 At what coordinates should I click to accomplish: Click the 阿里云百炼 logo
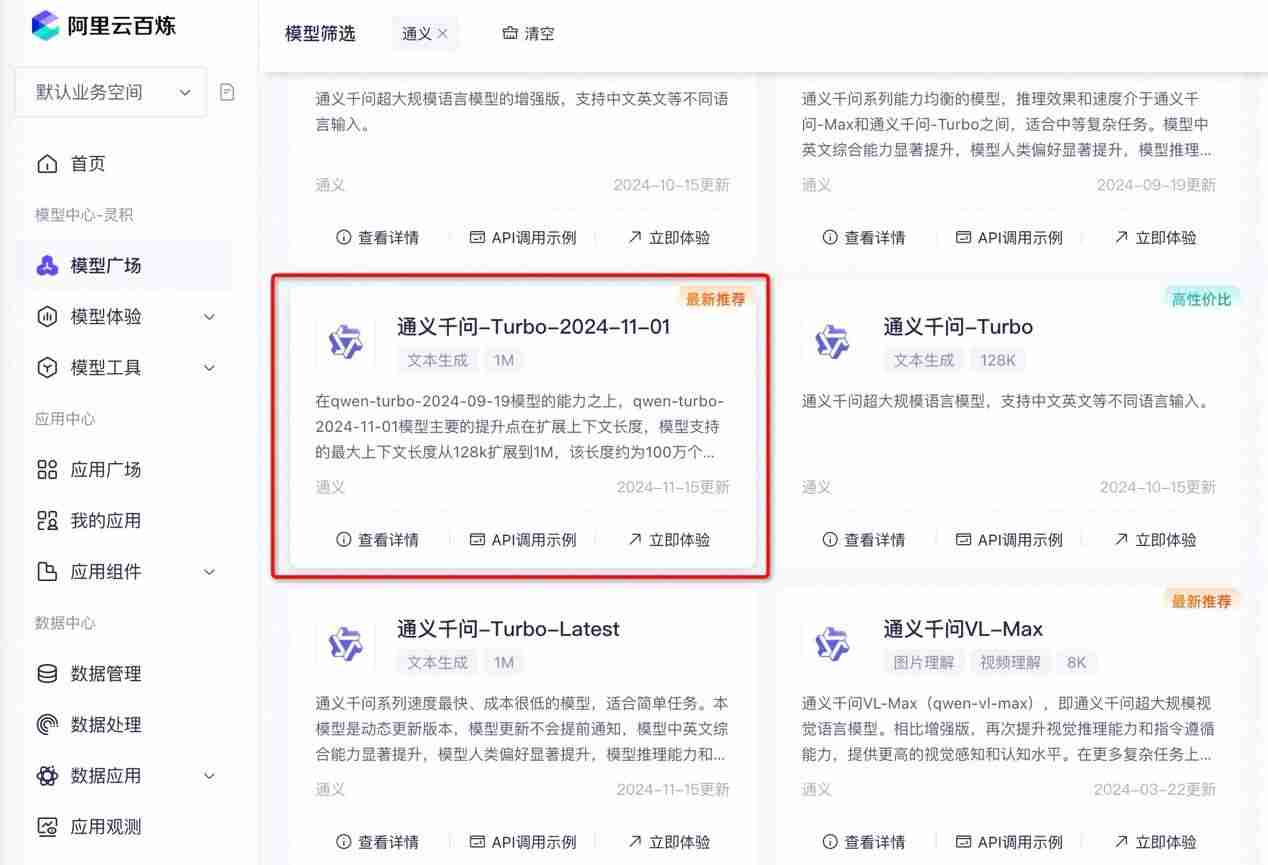click(102, 26)
